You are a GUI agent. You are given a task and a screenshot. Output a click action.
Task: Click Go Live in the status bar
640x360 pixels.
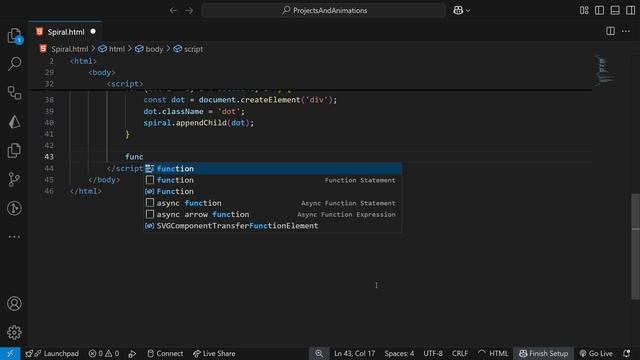[x=596, y=353]
